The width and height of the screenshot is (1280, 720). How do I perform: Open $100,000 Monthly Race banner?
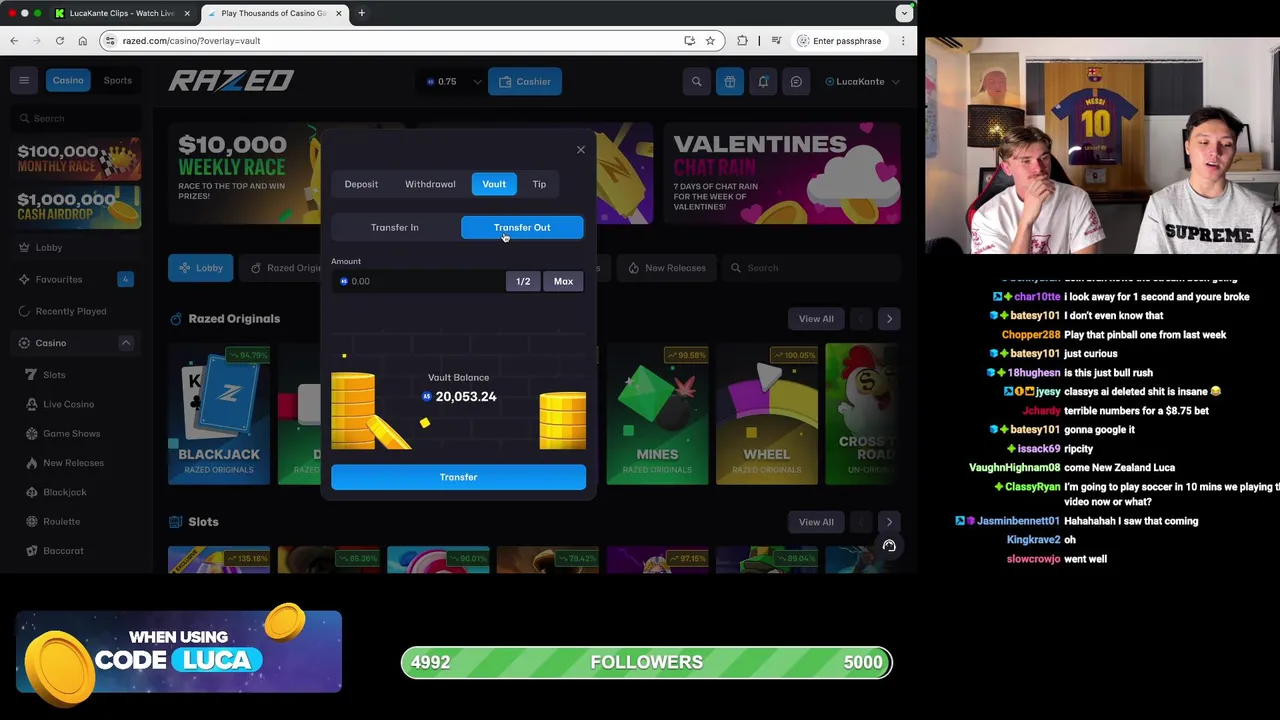(78, 159)
